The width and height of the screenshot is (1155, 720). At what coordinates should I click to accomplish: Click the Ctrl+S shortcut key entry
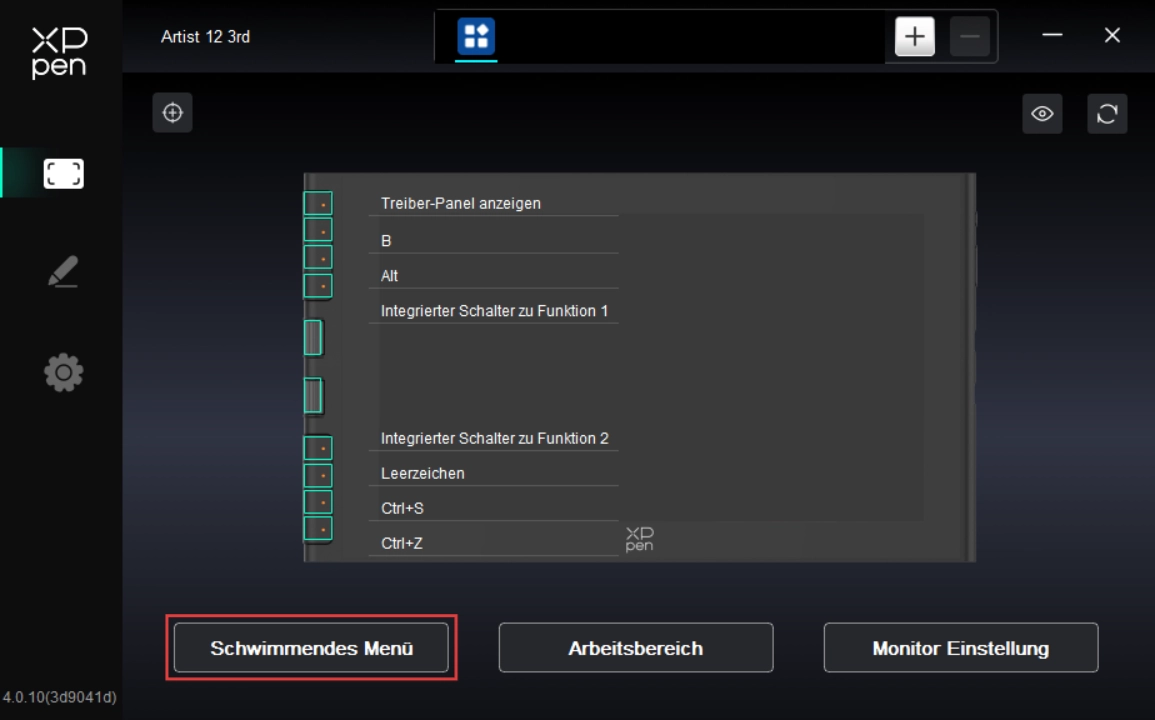(402, 508)
